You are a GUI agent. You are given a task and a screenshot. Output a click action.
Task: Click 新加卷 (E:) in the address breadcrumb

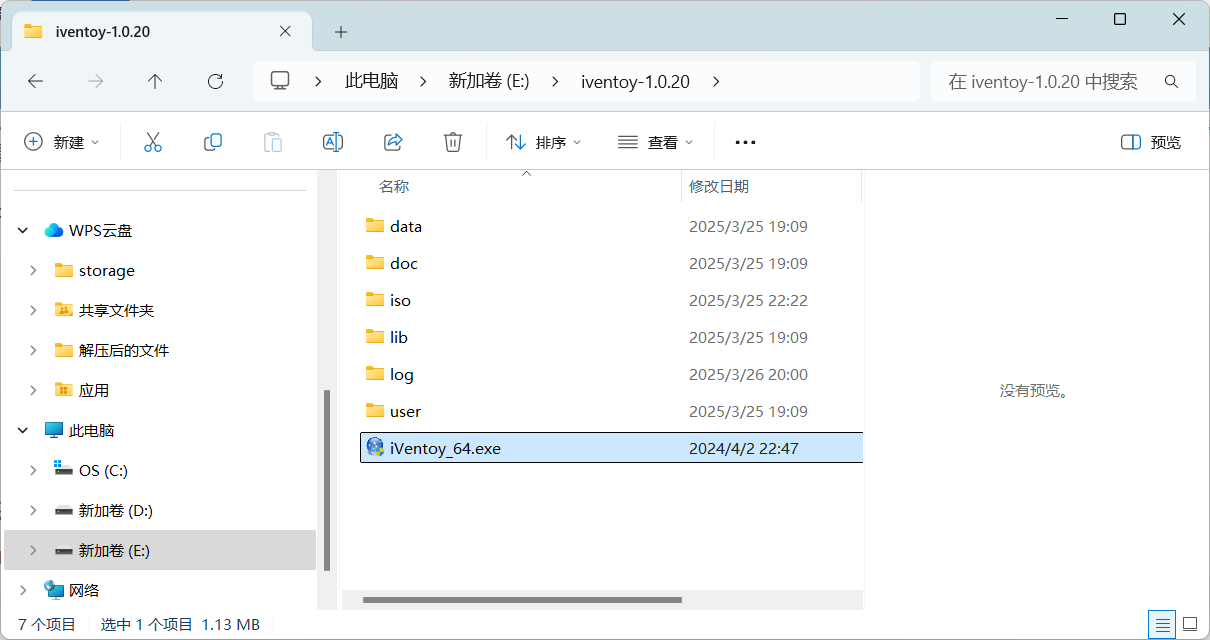tap(489, 81)
